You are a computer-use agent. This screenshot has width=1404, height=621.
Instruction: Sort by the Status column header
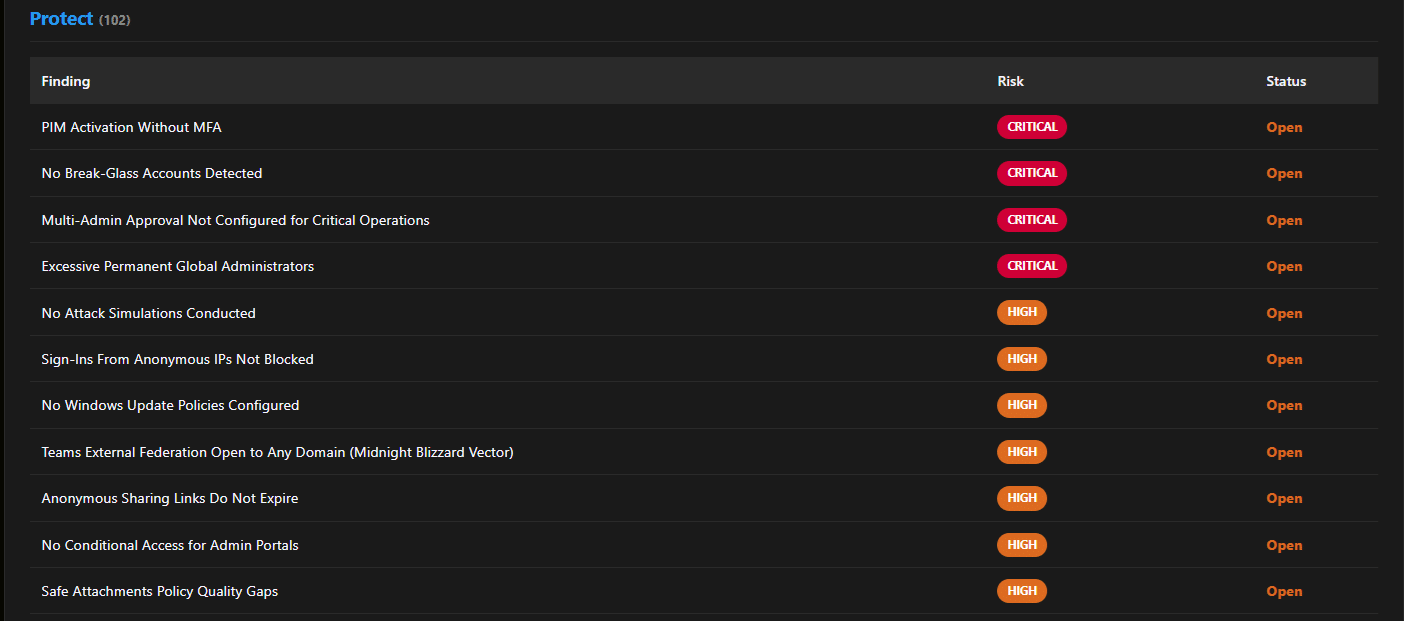[x=1286, y=81]
